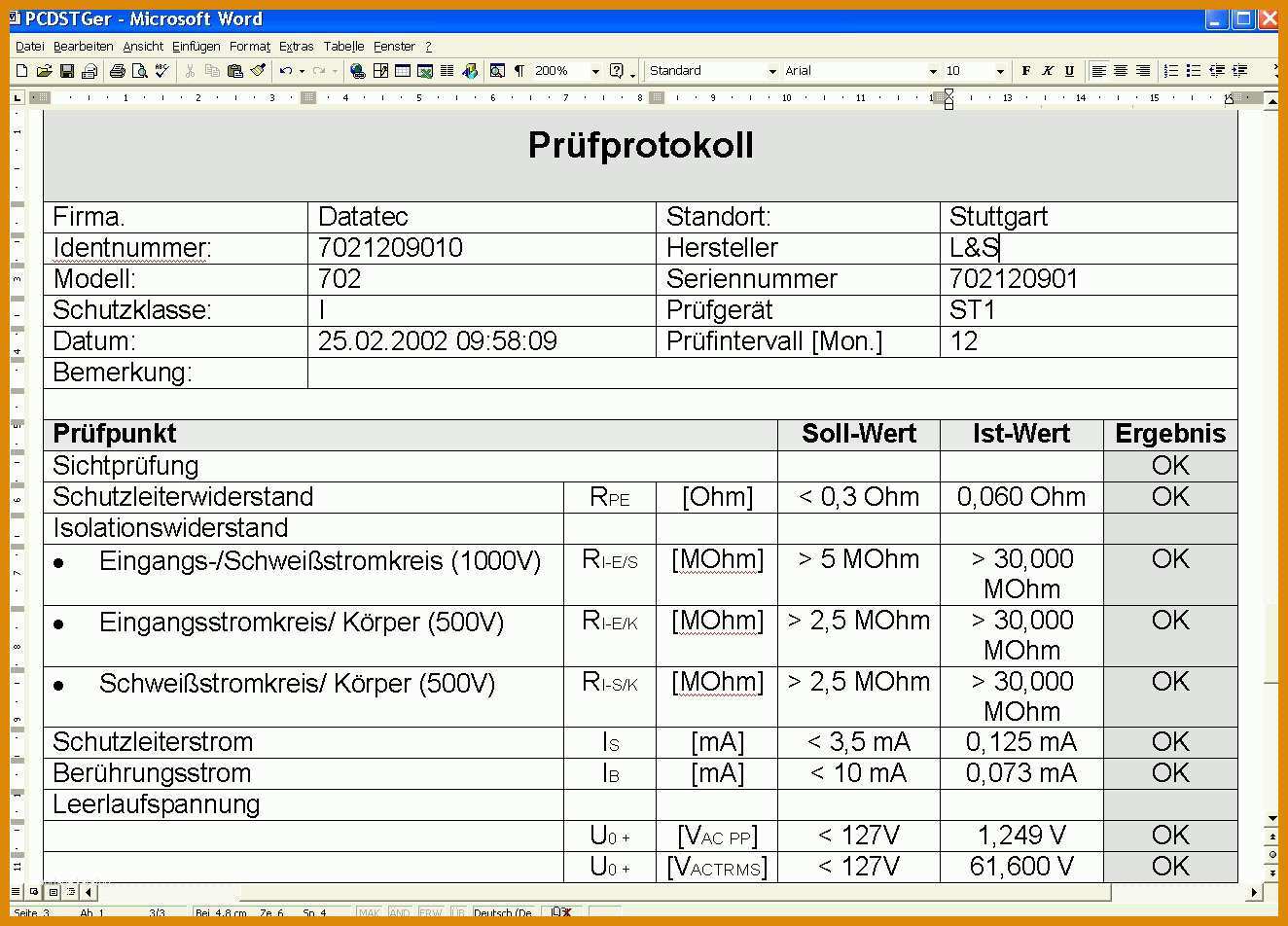Open the Einfügen menu

tap(197, 46)
